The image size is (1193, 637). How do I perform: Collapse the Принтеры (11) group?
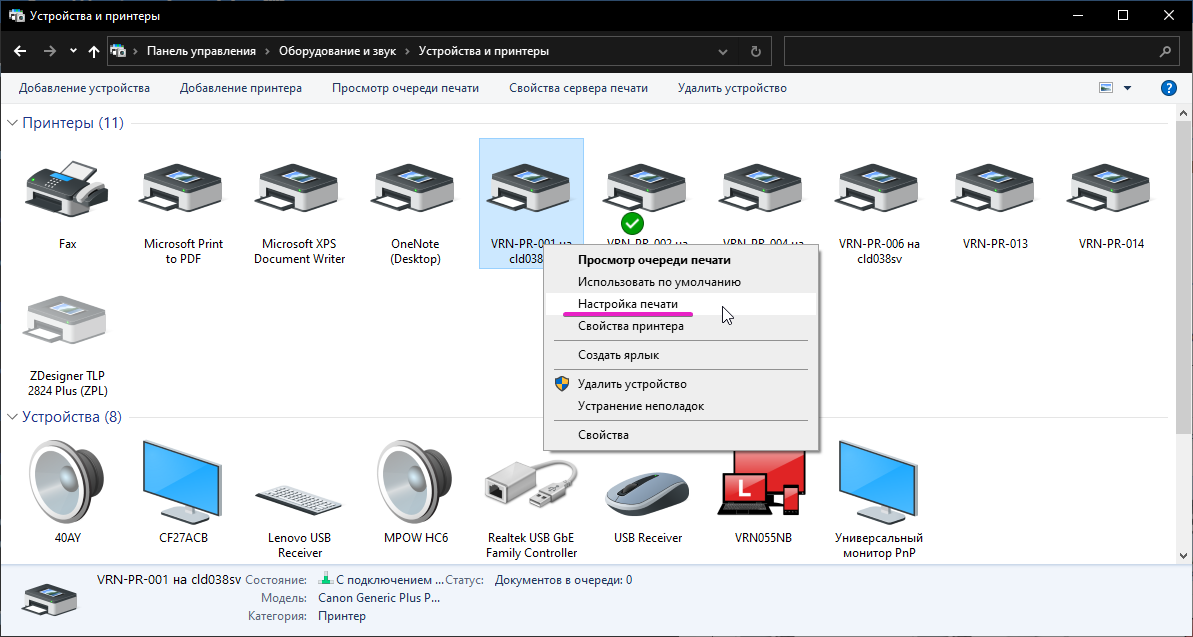pos(13,123)
